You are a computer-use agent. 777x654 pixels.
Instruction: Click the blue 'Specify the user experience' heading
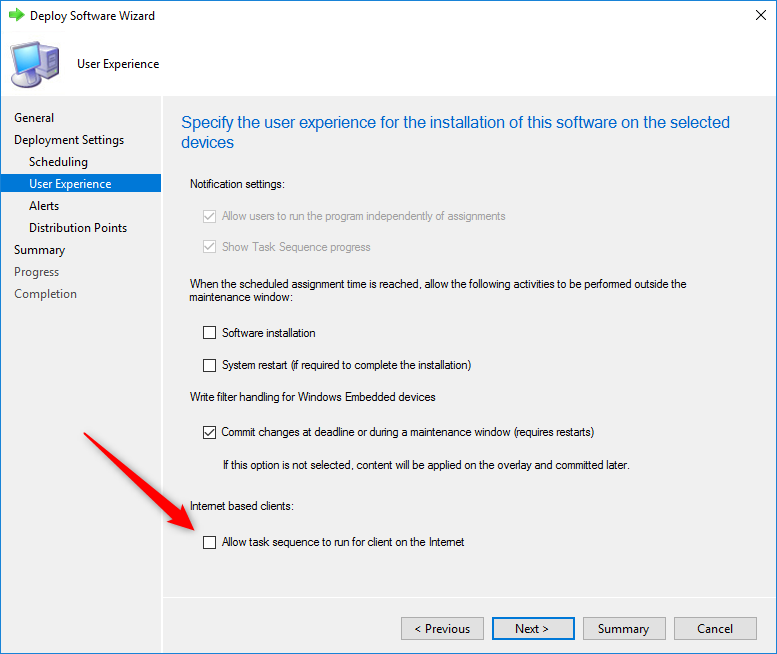(455, 132)
